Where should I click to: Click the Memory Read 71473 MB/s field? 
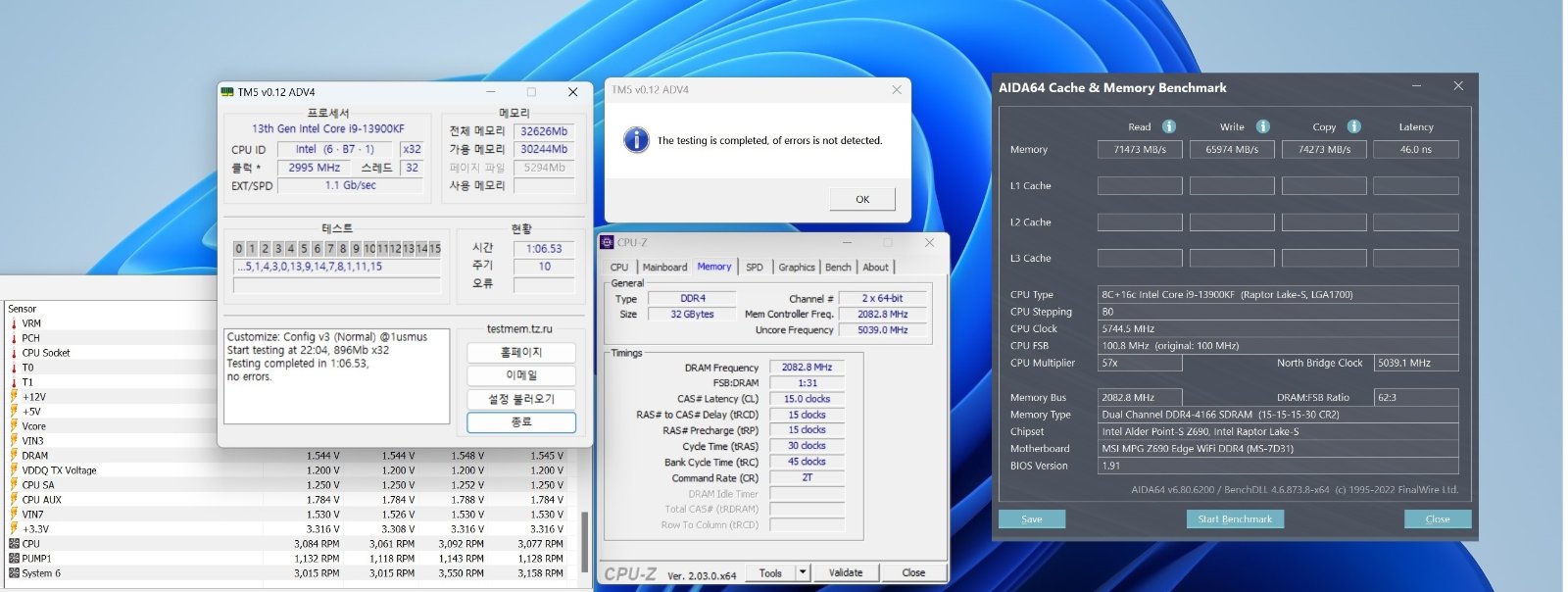1140,149
